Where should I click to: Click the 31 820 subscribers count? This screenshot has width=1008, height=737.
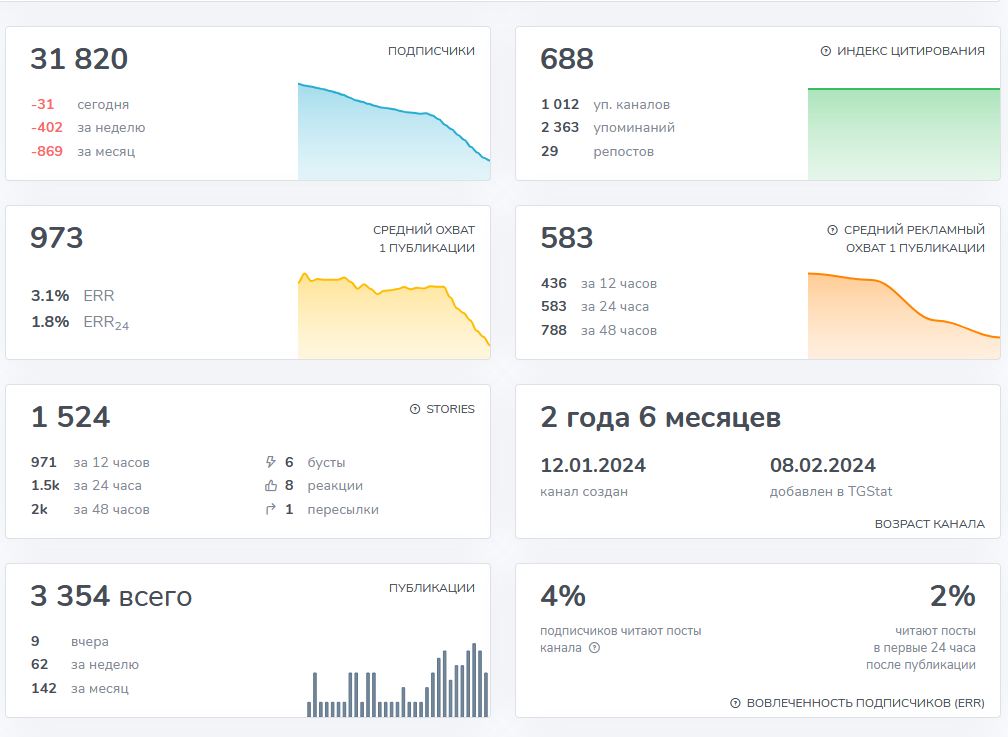pos(79,59)
